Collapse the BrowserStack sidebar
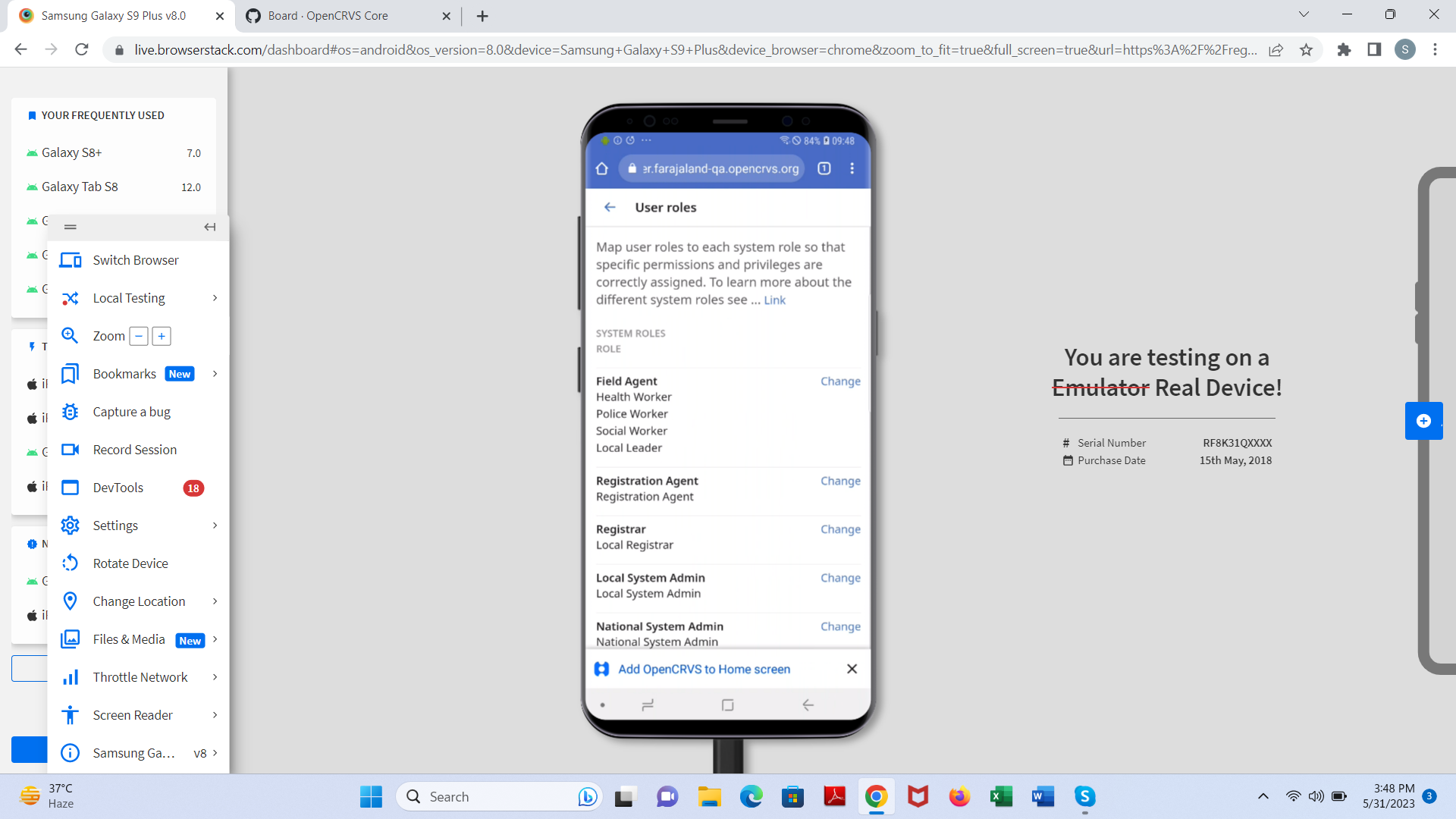Screen dimensions: 1456x819 pyautogui.click(x=210, y=227)
